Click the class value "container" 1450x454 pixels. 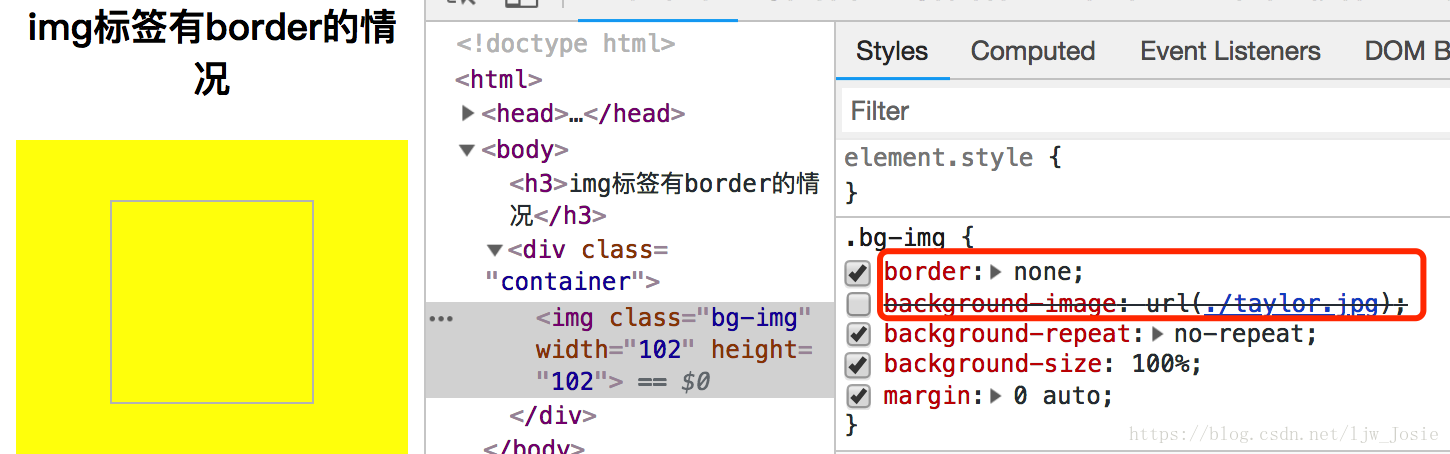[566, 282]
